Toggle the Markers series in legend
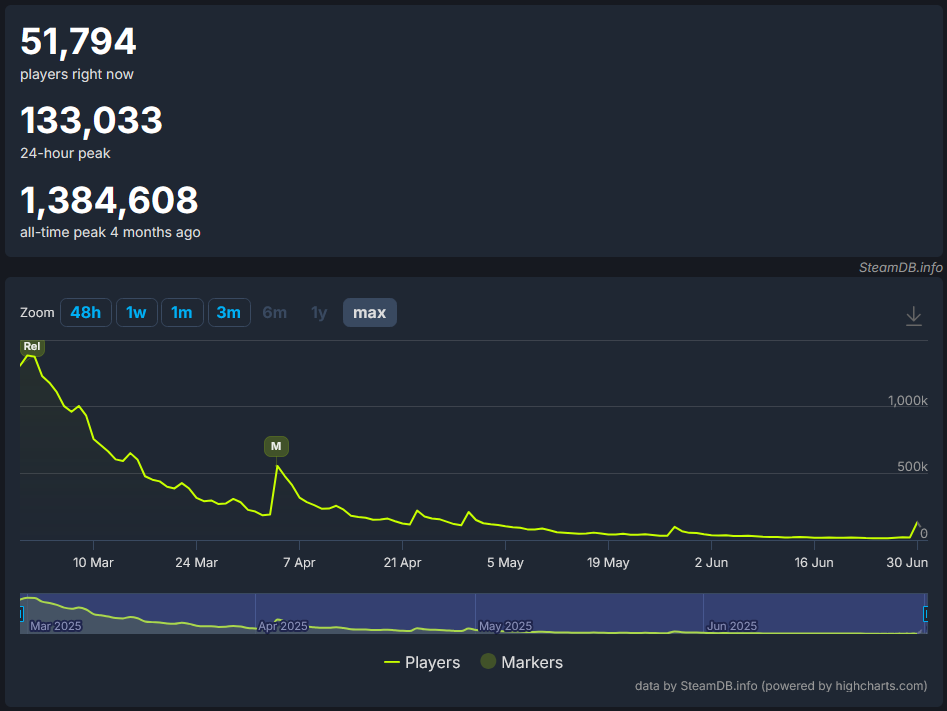Viewport: 947px width, 711px height. [522, 662]
